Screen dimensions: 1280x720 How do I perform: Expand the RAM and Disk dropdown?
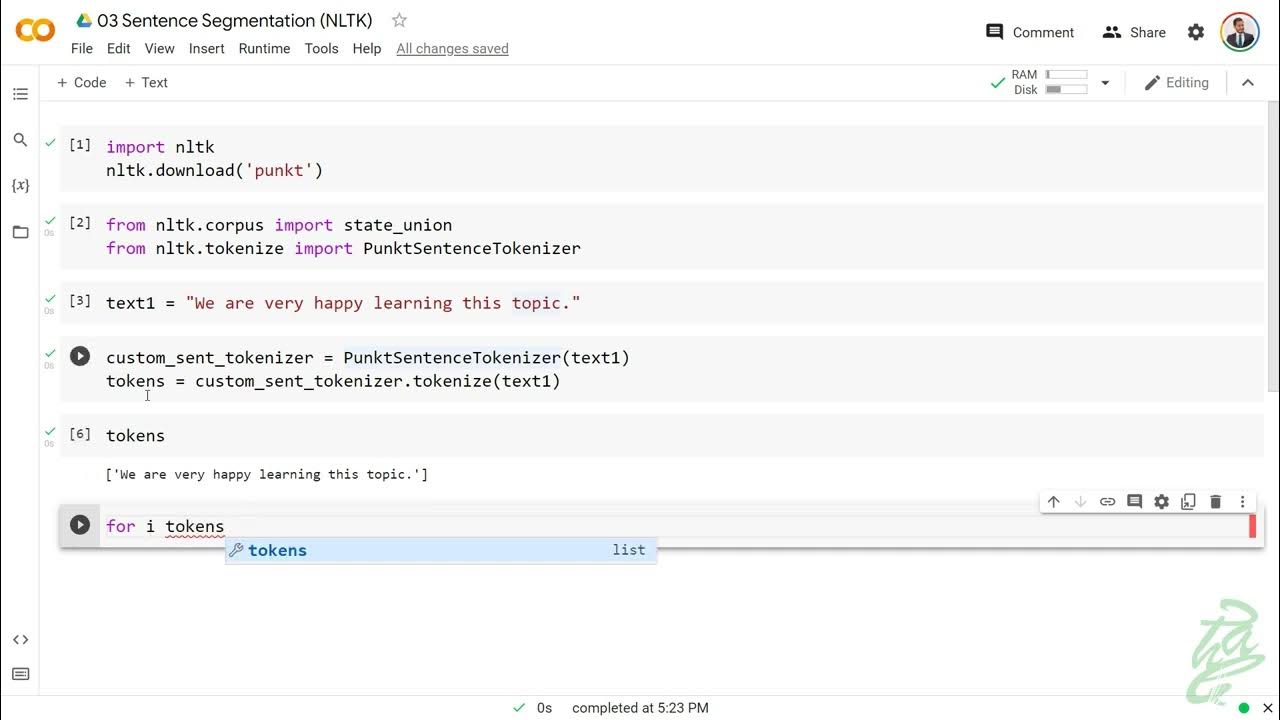pos(1105,83)
